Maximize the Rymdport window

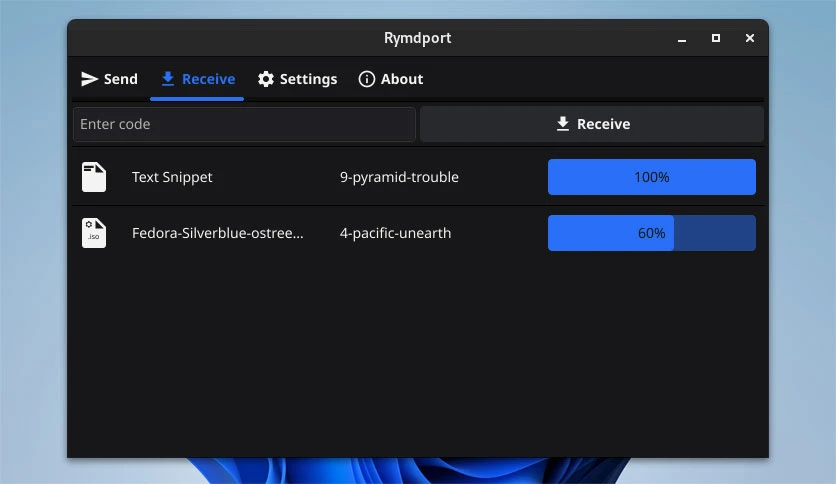point(716,38)
